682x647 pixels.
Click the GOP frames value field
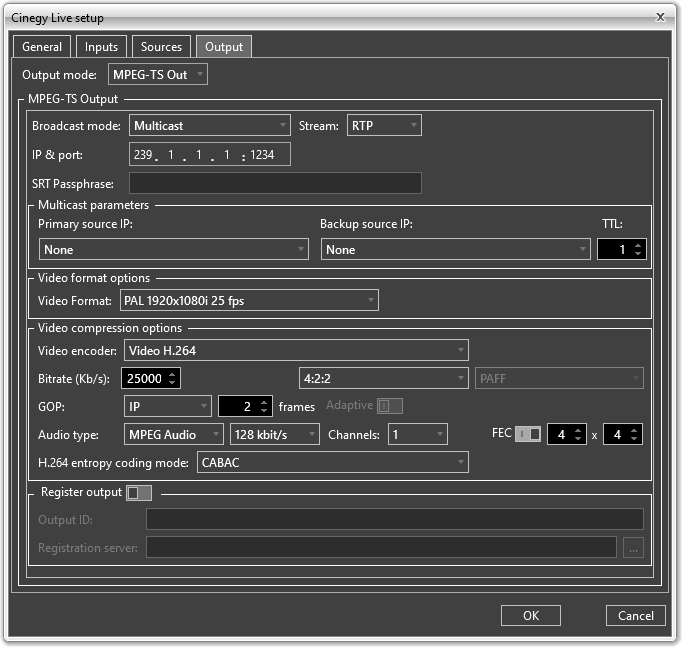click(x=239, y=406)
